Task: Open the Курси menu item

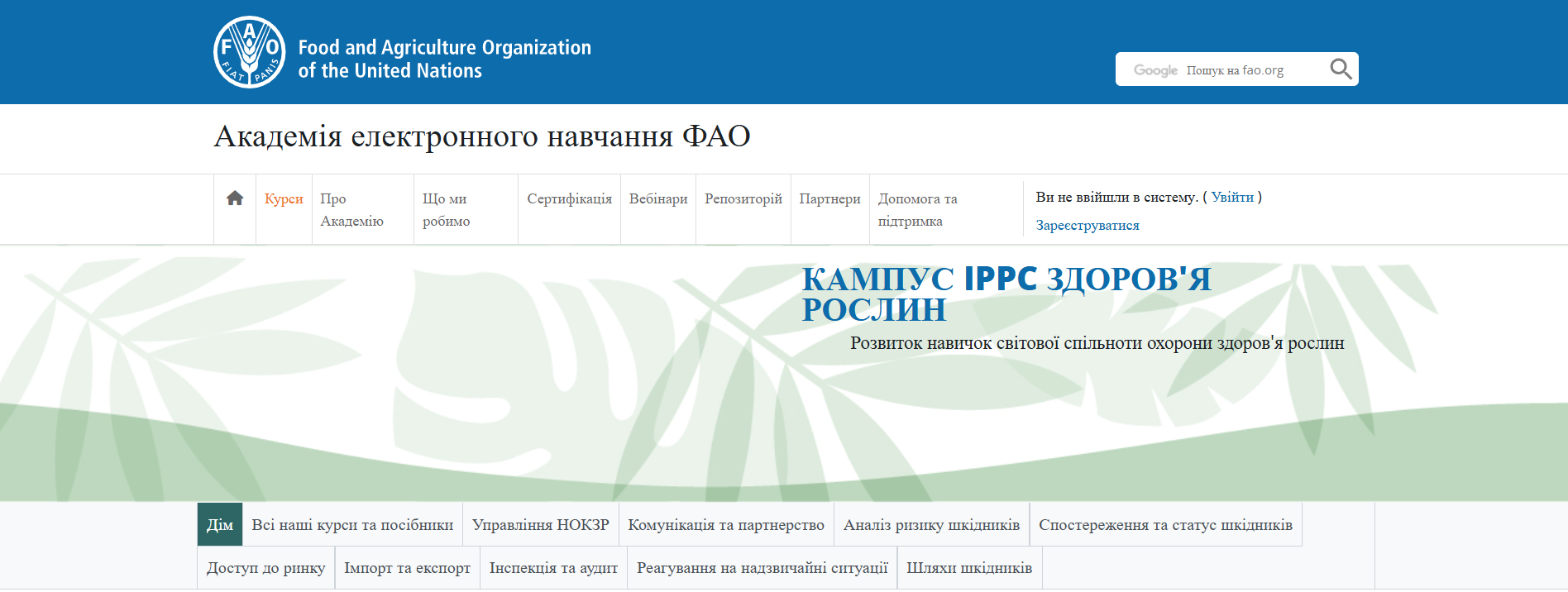Action: pyautogui.click(x=284, y=199)
